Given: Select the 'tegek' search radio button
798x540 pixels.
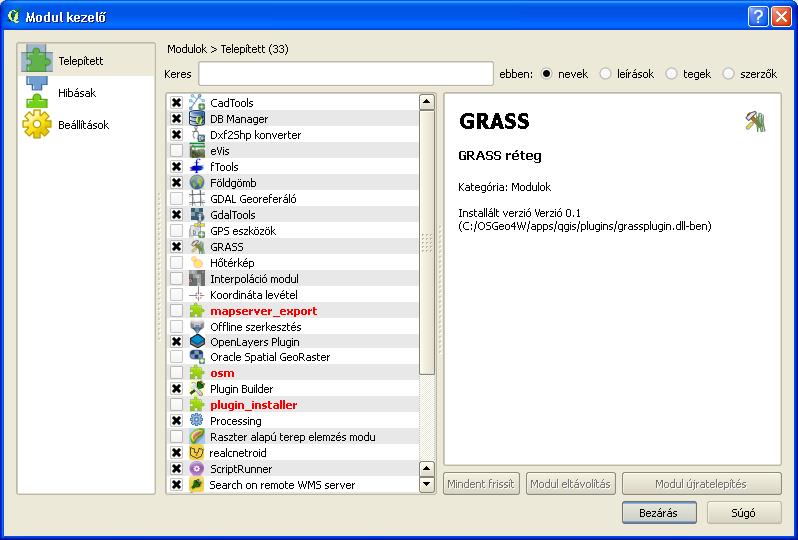Looking at the screenshot, I should pyautogui.click(x=671, y=74).
